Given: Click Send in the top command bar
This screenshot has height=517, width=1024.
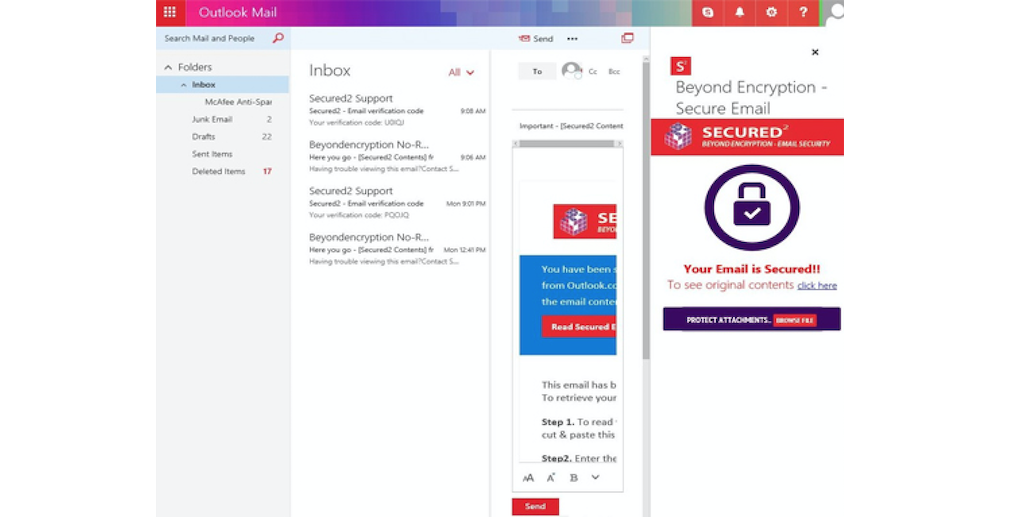Looking at the screenshot, I should tap(536, 39).
